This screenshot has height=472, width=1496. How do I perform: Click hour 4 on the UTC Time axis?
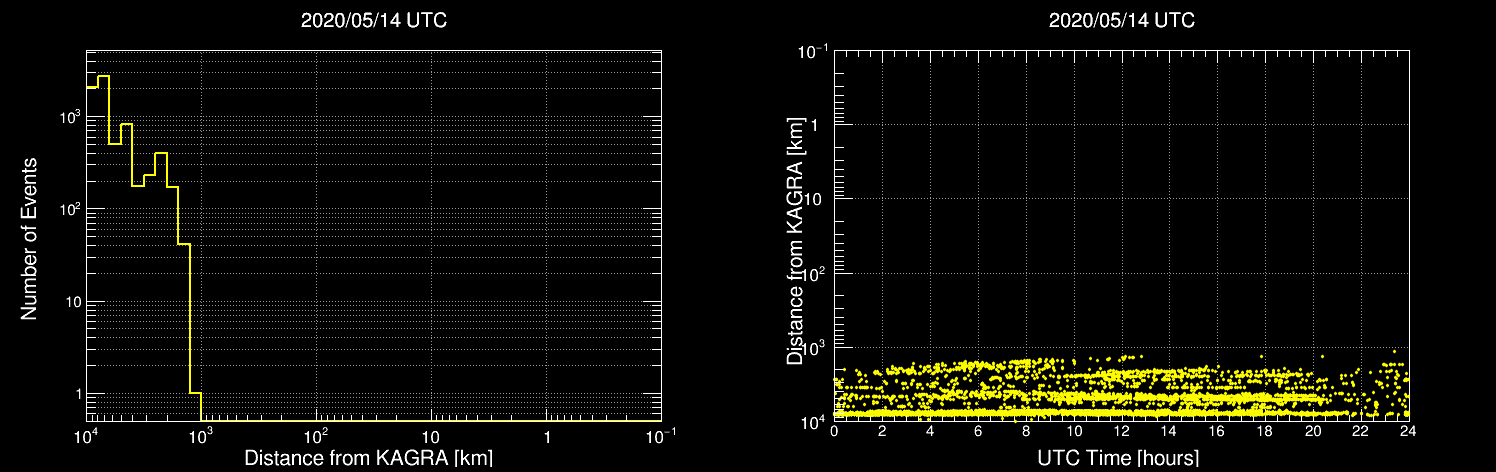coord(930,433)
